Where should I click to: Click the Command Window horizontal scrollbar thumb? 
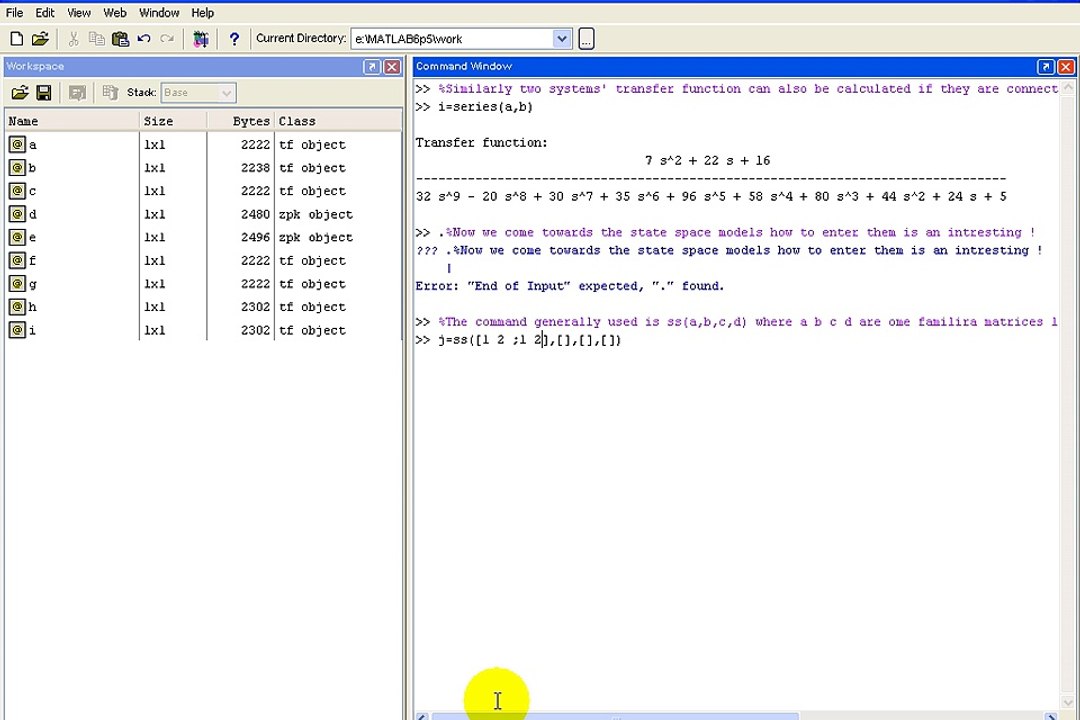615,717
